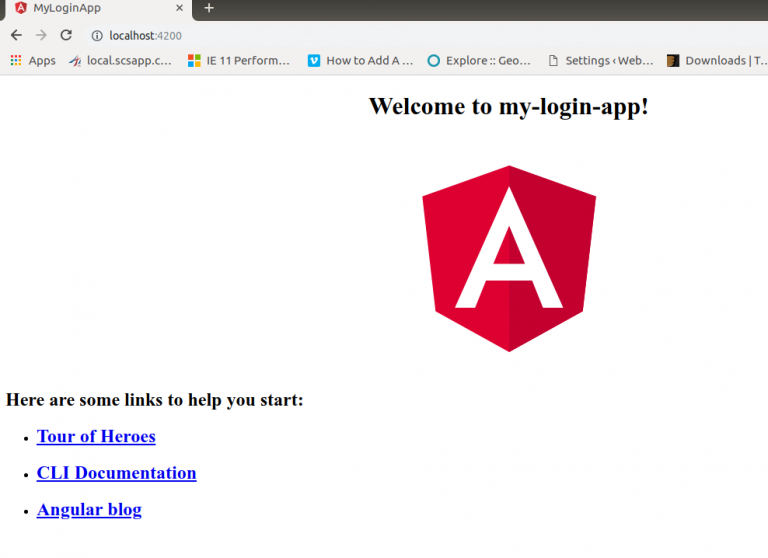Open Explore :: Geo... bookmark
The image size is (768, 558).
tap(479, 61)
